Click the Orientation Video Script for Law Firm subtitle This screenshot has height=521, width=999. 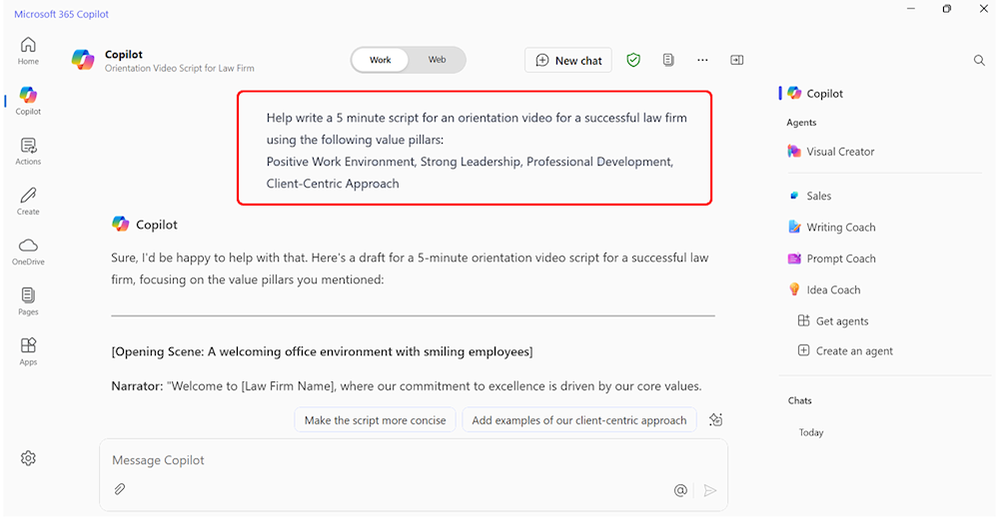[180, 68]
